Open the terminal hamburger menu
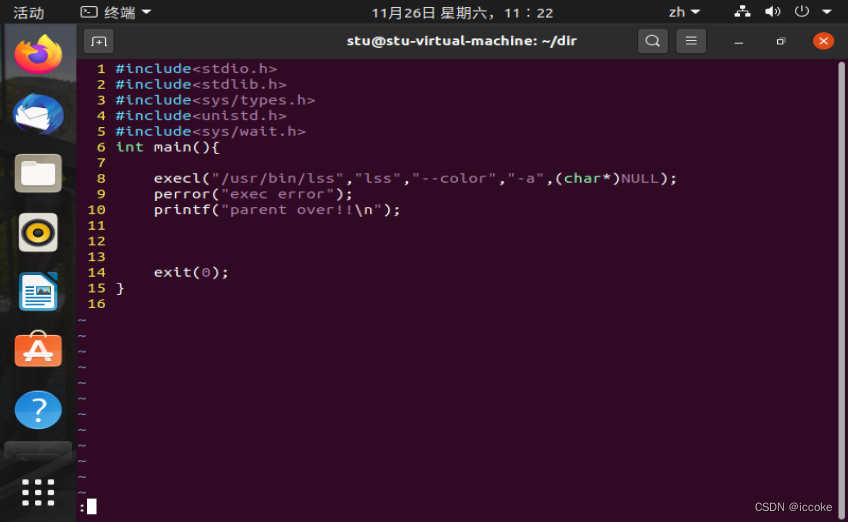Viewport: 848px width, 522px height. pyautogui.click(x=691, y=41)
